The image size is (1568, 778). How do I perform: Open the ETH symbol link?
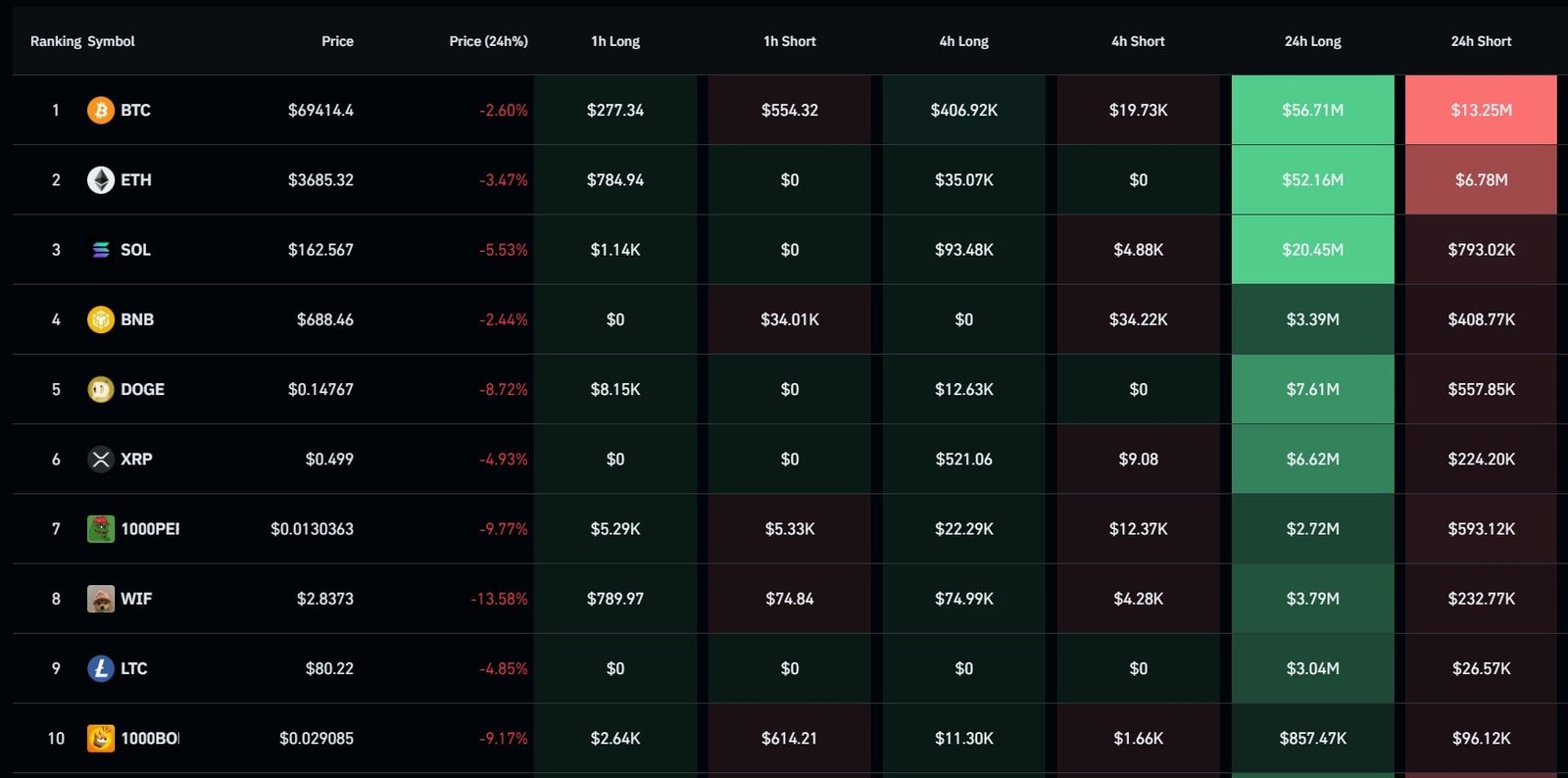pyautogui.click(x=136, y=179)
